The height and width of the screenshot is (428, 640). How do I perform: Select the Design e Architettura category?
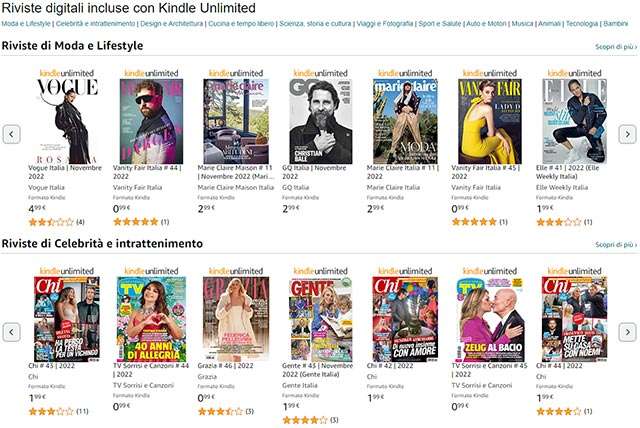coord(171,24)
